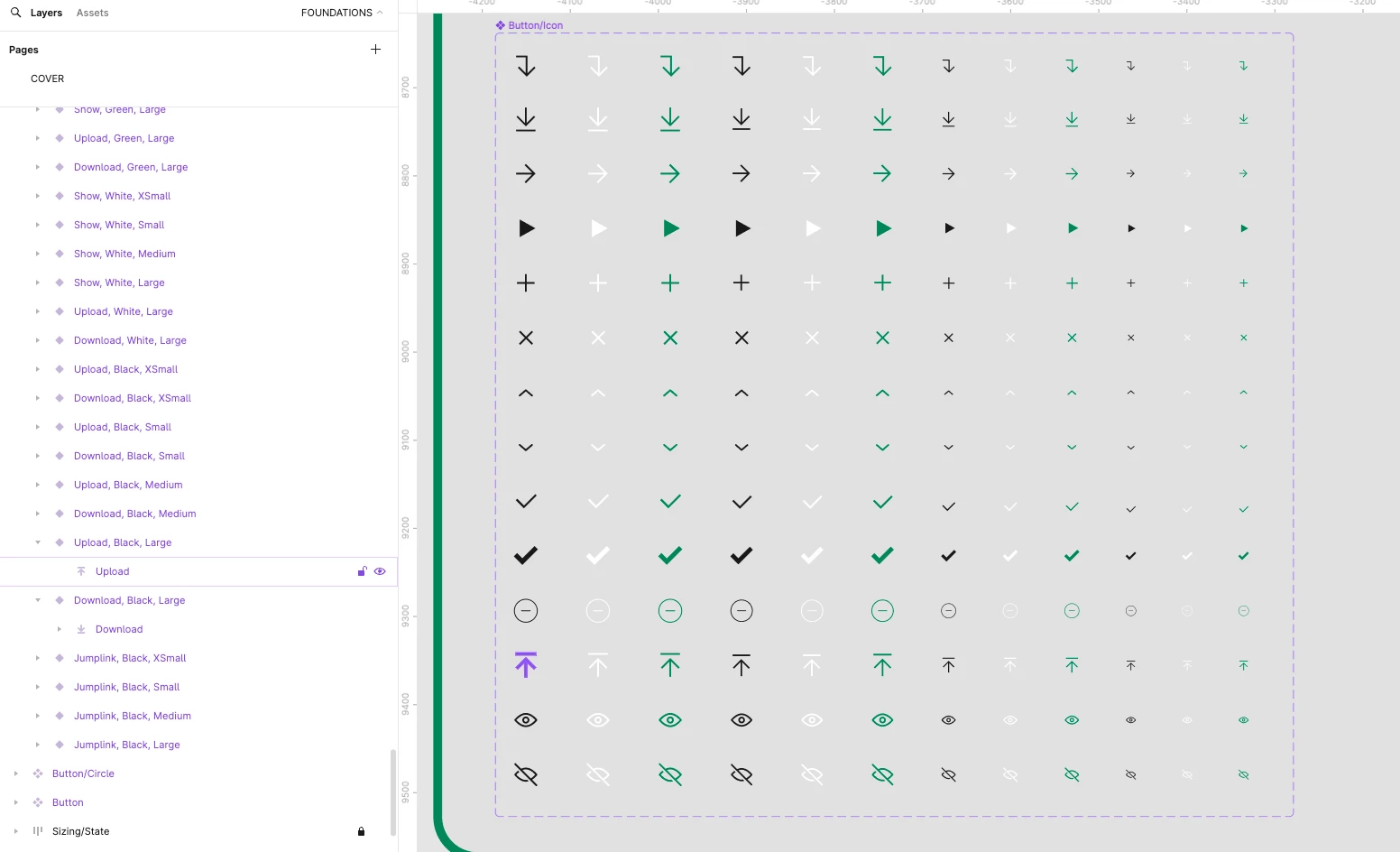Select the Jumplink, Black, Small layer
Viewport: 1400px width, 852px height.
pos(127,687)
